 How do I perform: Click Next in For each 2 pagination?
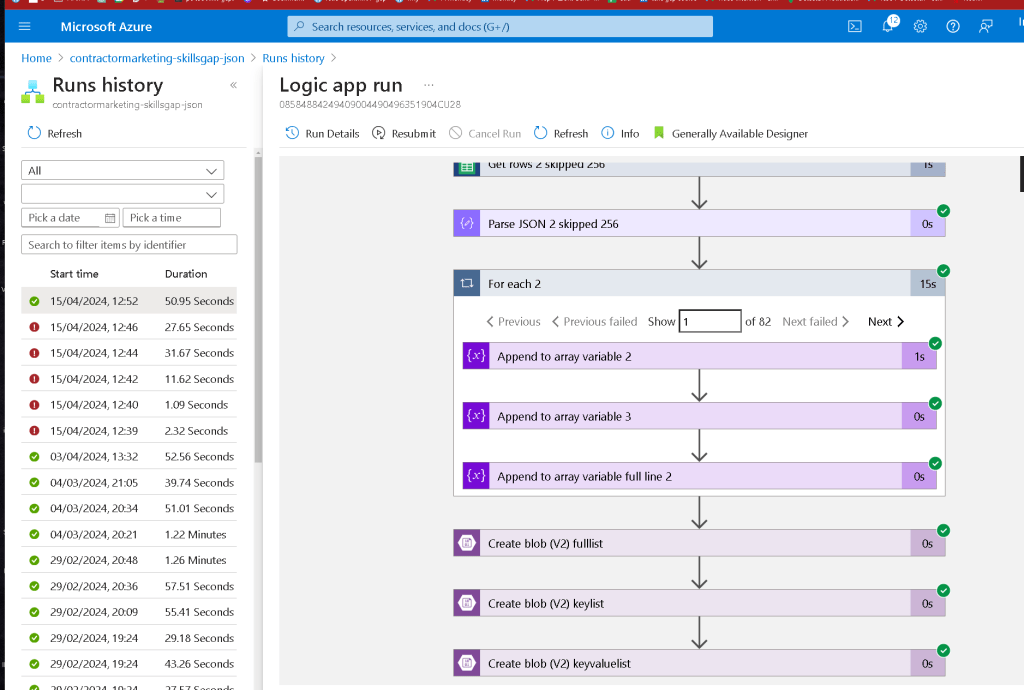click(886, 321)
